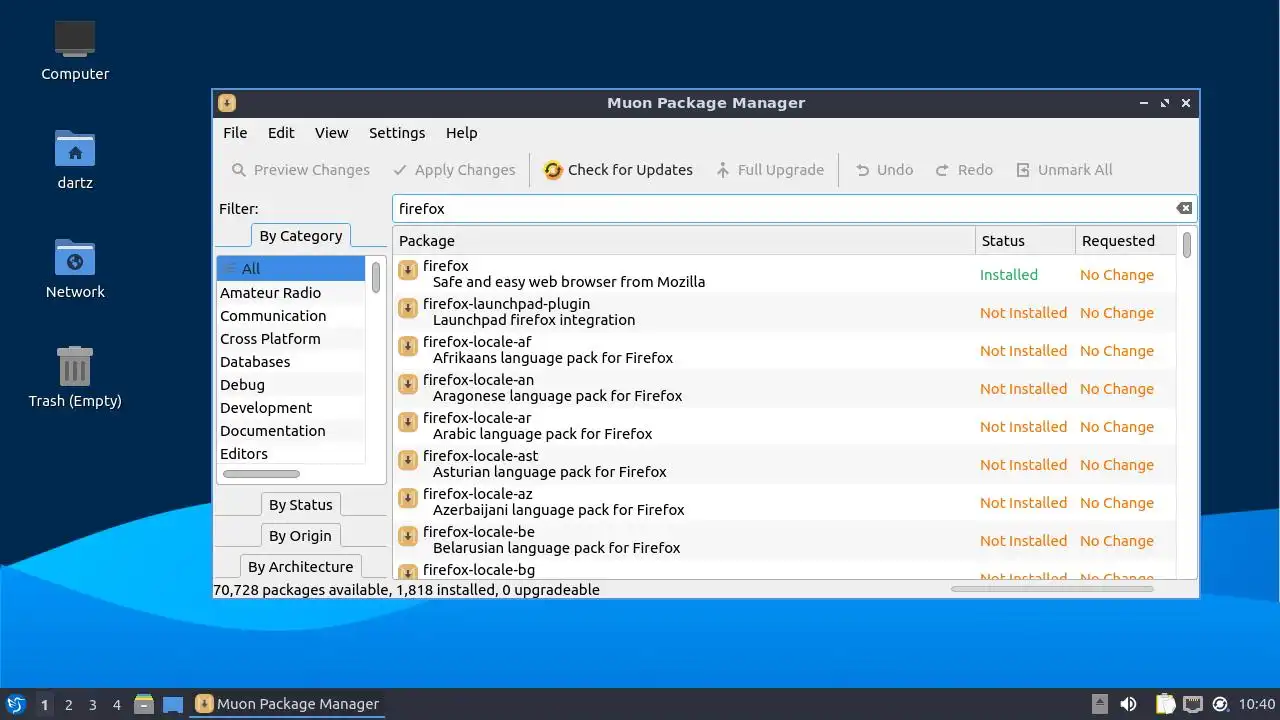1280x720 pixels.
Task: Select the By Category tab
Action: (300, 236)
